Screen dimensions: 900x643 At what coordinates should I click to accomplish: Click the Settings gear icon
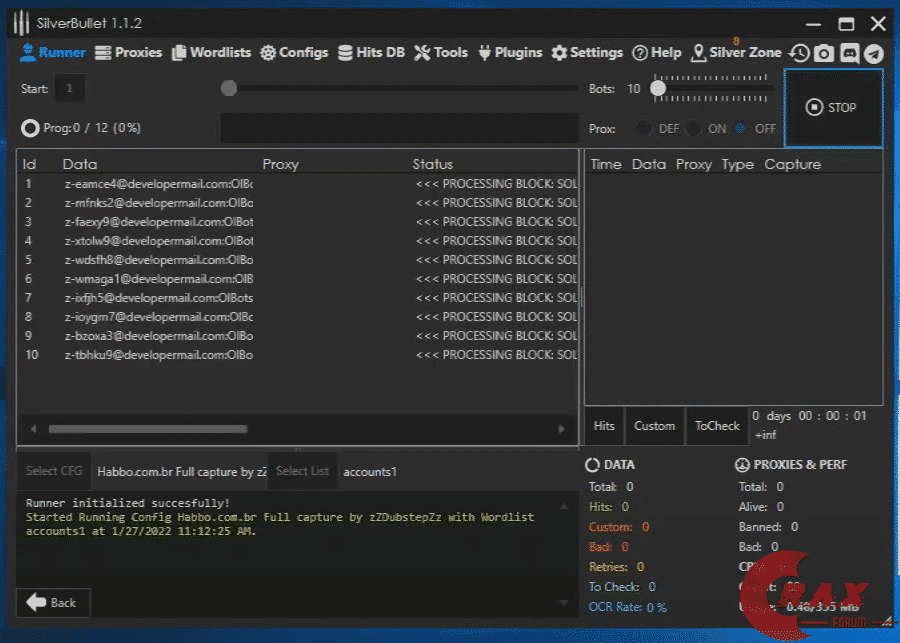click(559, 52)
